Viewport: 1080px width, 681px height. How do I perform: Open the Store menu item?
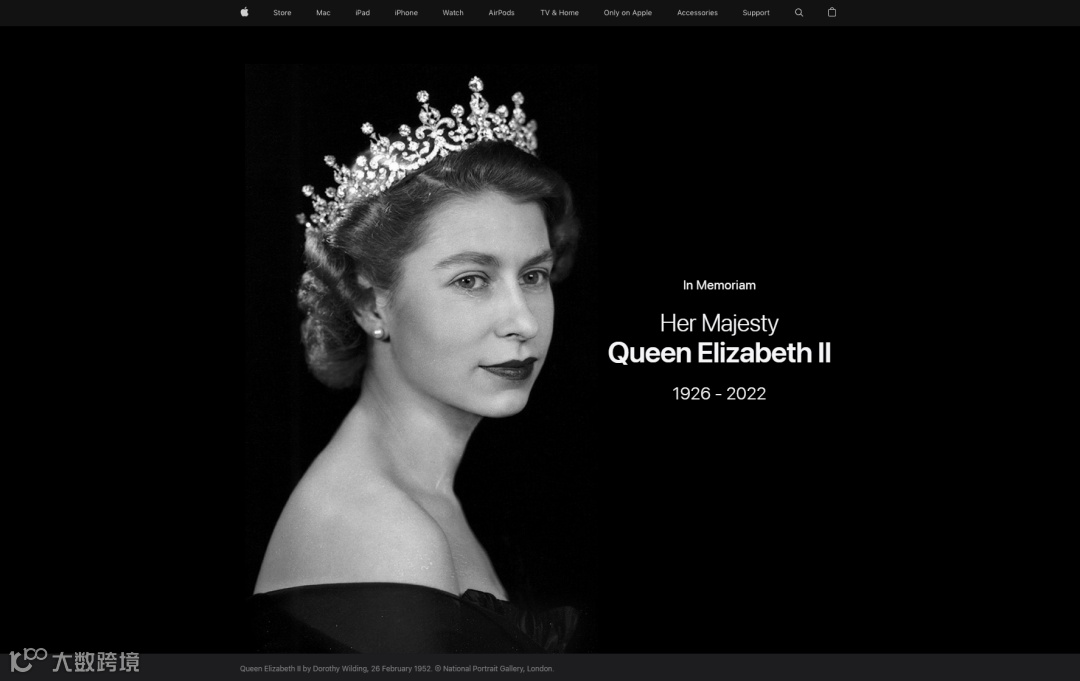282,12
